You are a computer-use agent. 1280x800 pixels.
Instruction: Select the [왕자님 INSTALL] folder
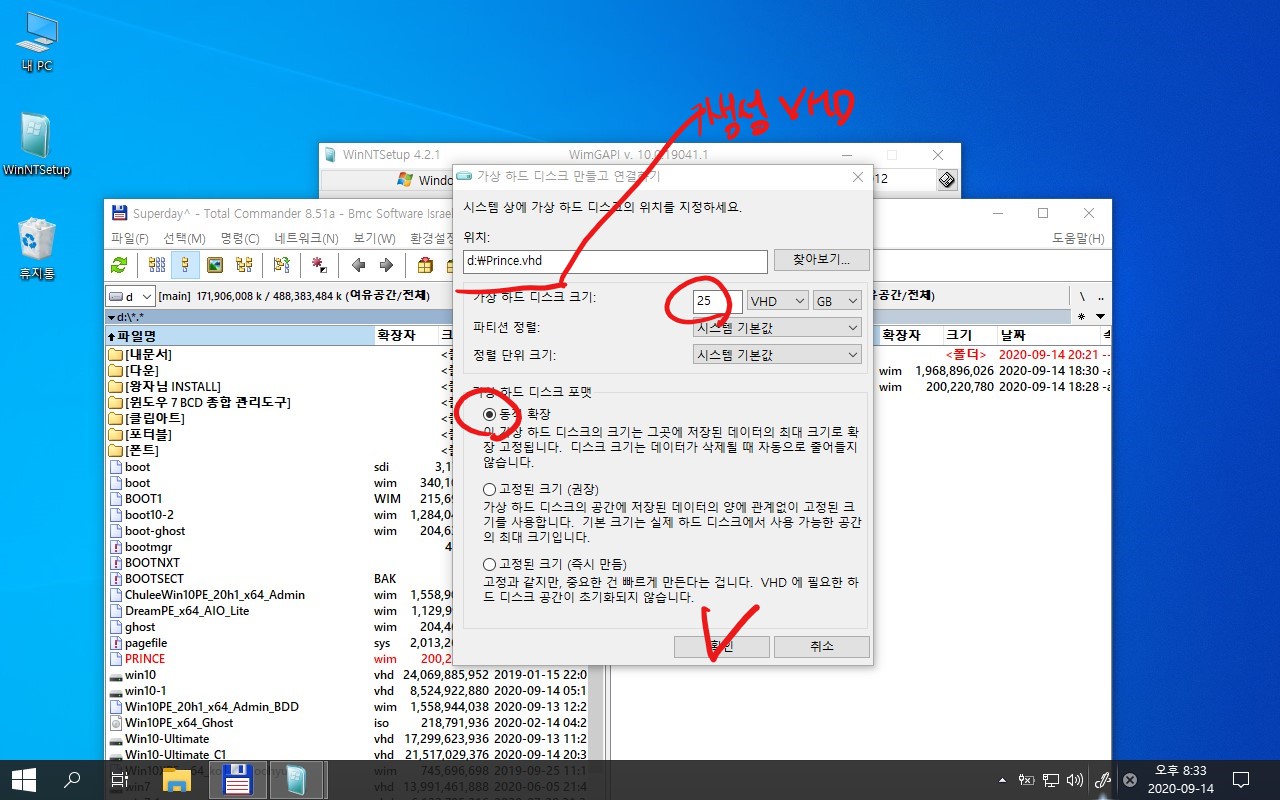(345, 387)
